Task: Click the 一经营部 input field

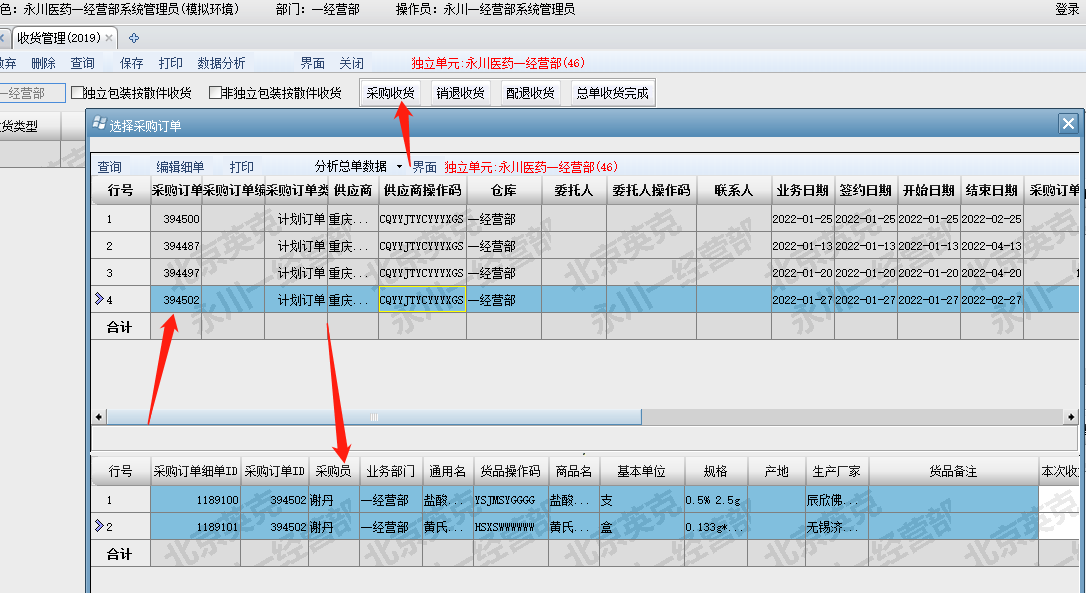Action: click(32, 93)
